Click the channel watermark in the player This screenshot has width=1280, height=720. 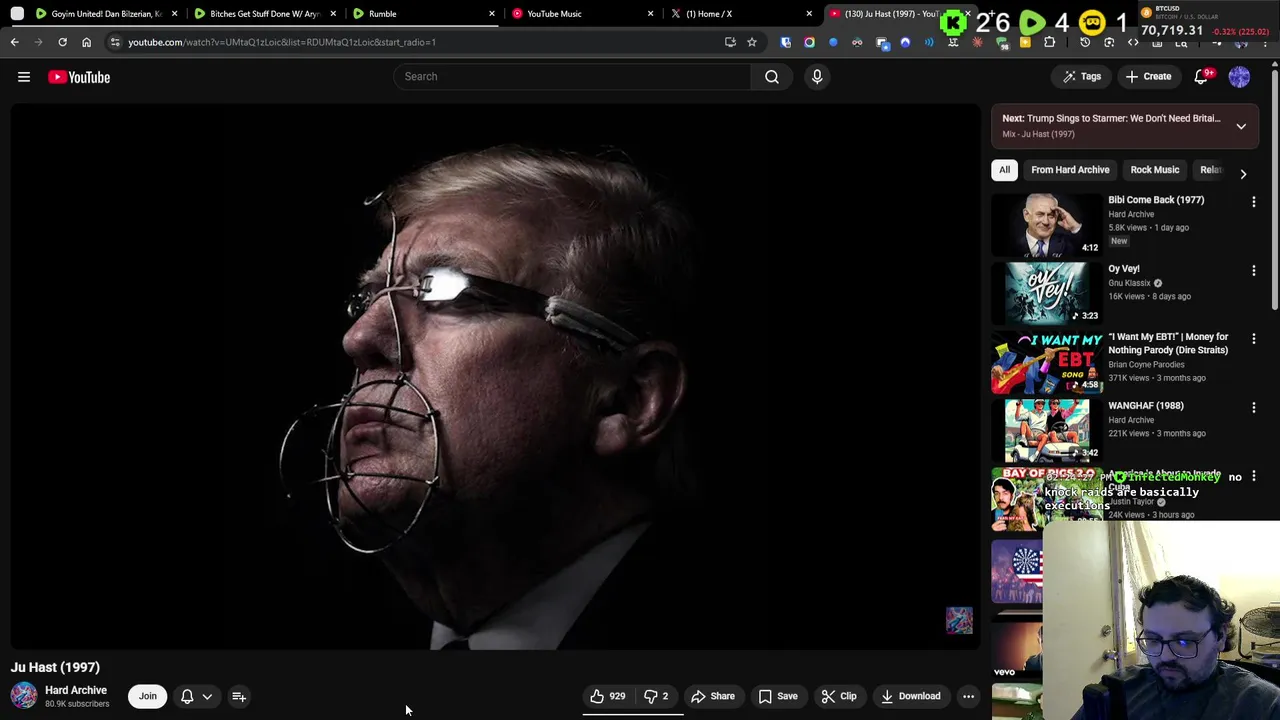click(x=959, y=621)
